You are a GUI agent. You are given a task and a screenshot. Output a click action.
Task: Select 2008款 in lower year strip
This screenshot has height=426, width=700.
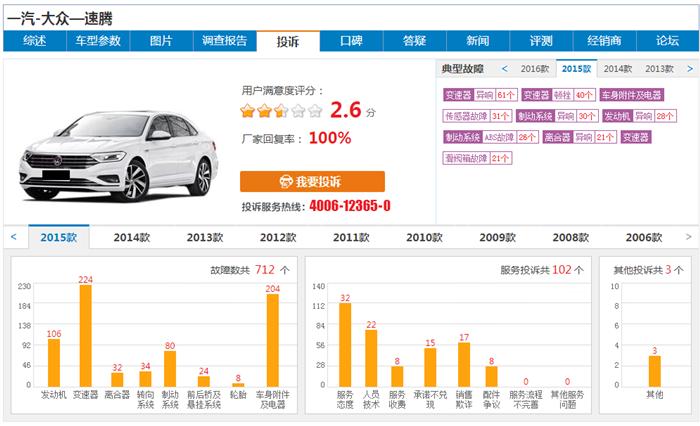click(571, 237)
